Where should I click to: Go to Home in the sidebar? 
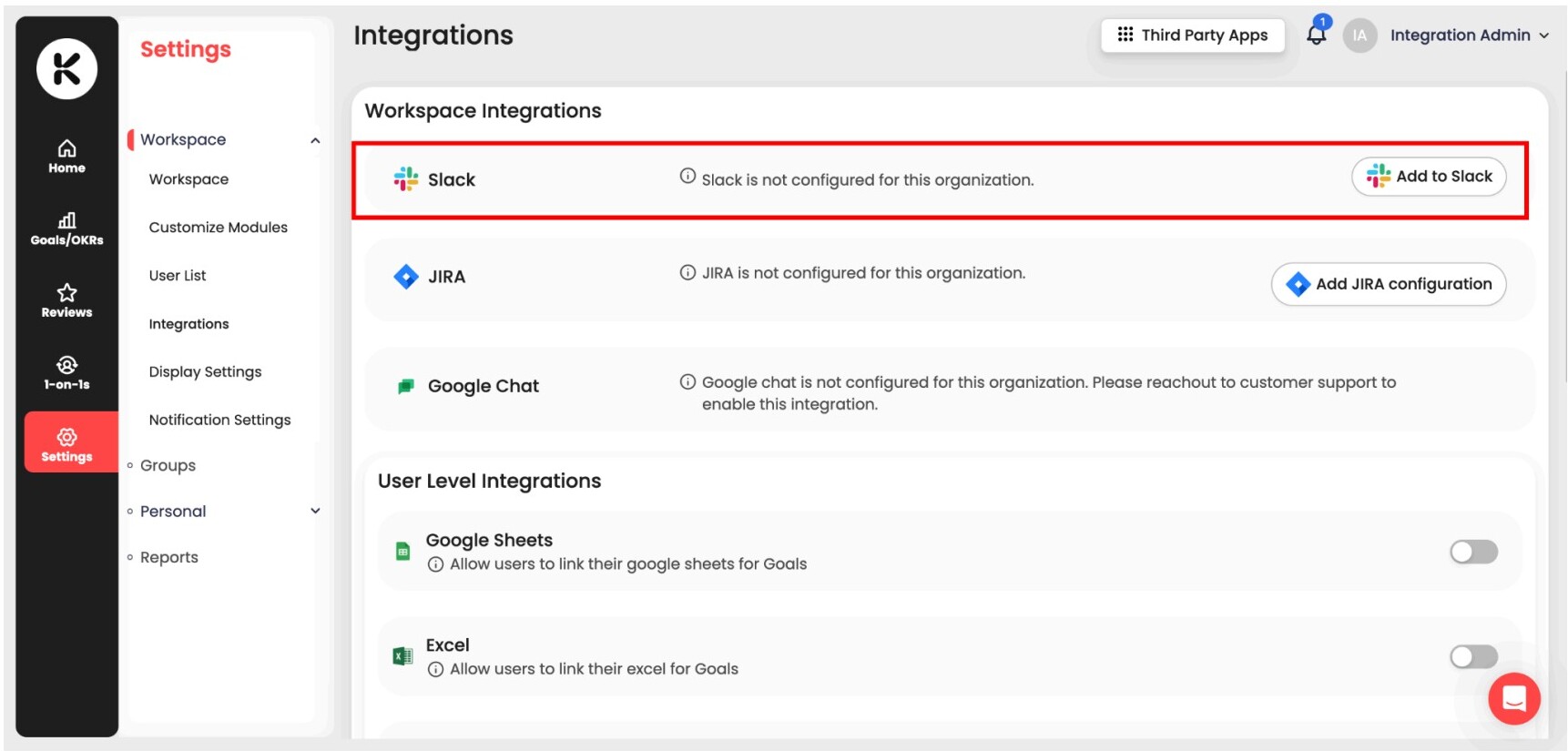point(66,157)
